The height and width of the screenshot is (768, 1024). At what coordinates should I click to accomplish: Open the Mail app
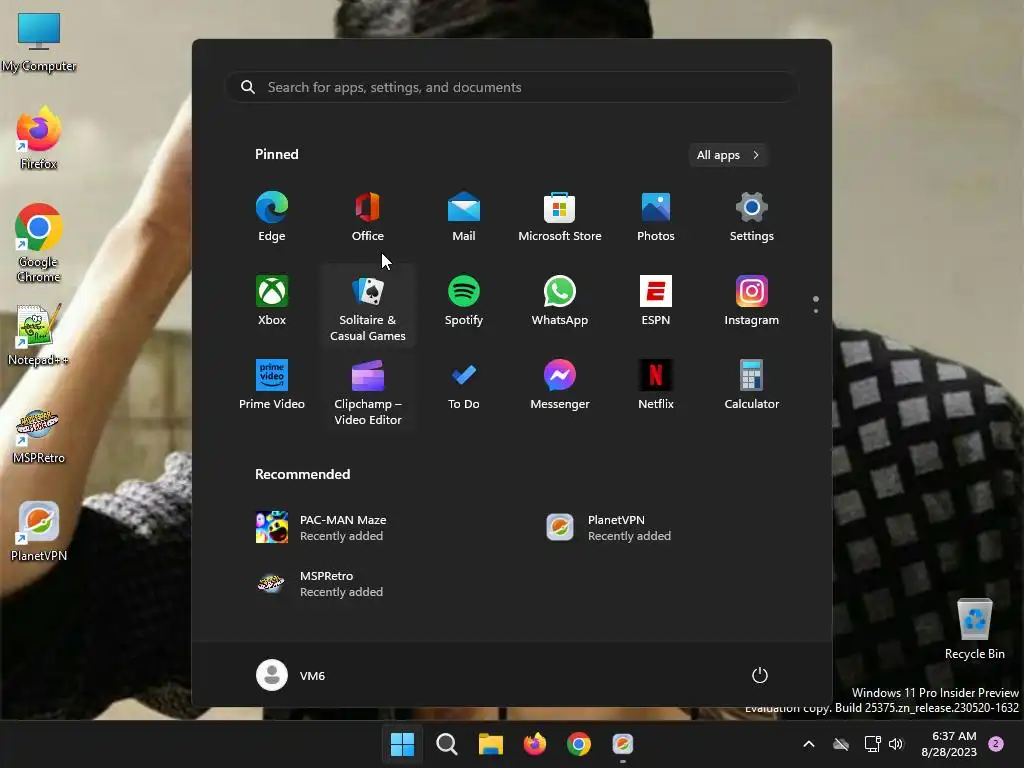pos(464,217)
